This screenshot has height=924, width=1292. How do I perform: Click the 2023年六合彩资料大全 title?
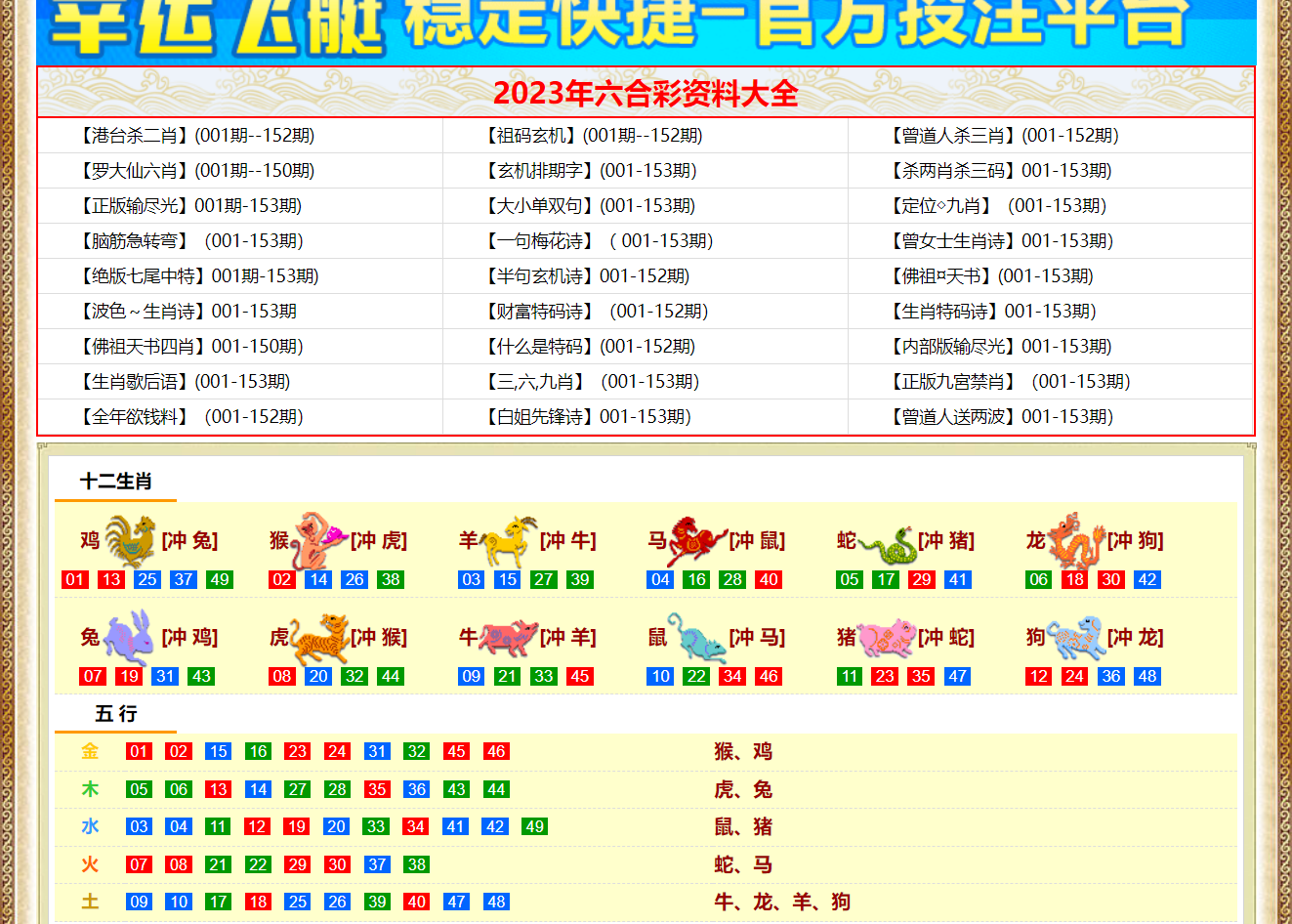tap(646, 94)
